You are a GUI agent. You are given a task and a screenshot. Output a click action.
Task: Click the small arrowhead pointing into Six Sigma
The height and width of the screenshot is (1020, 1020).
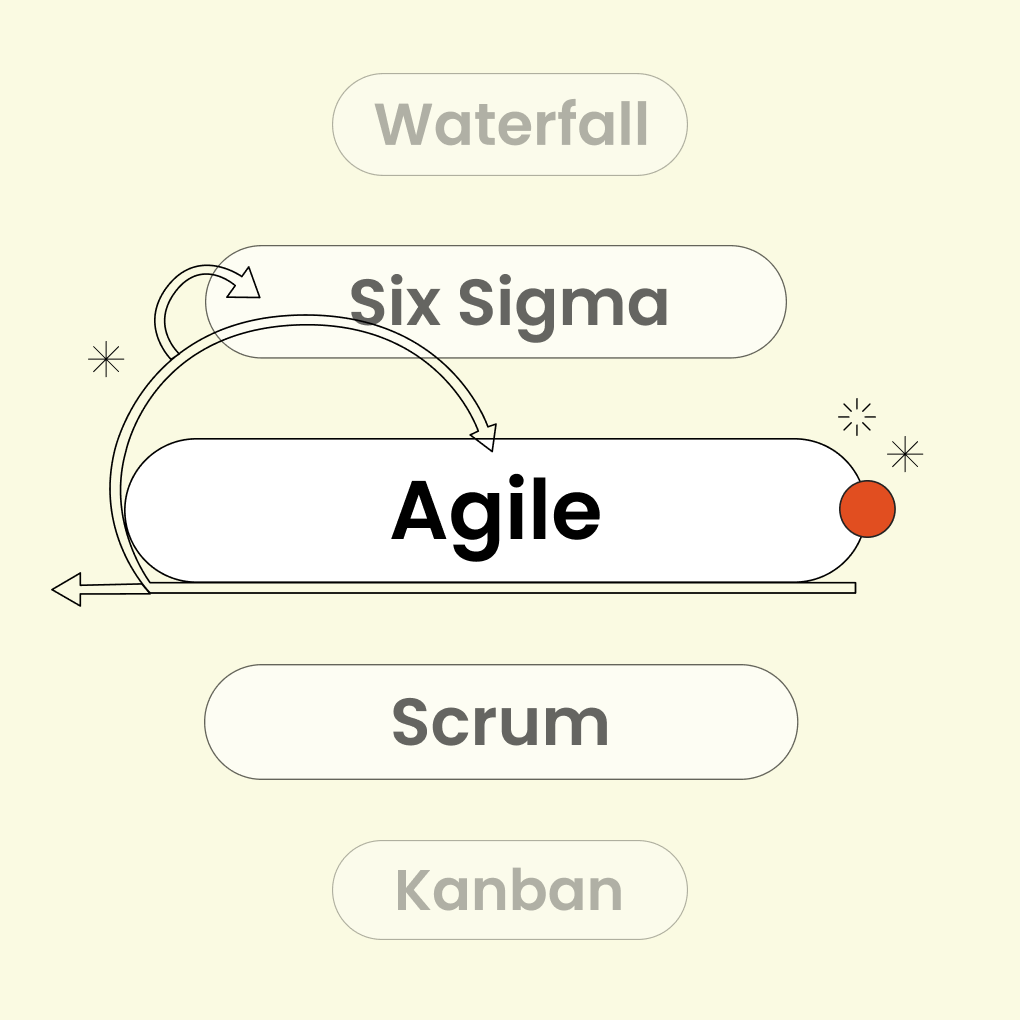pos(244,284)
